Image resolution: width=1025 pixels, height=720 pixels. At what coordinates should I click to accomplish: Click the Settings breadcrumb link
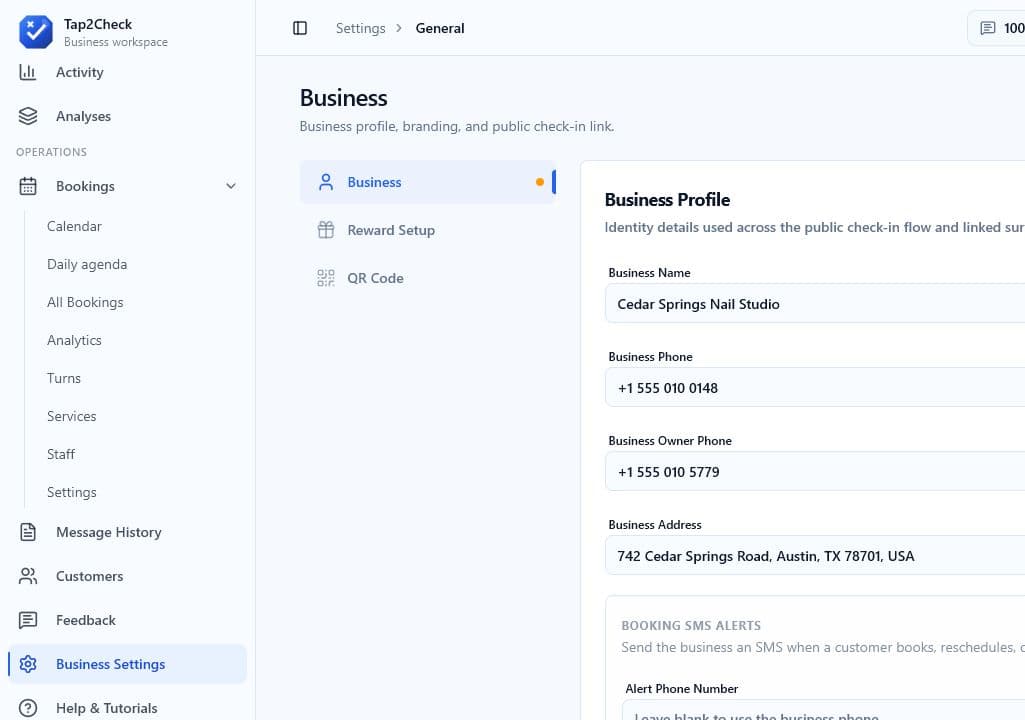(360, 28)
